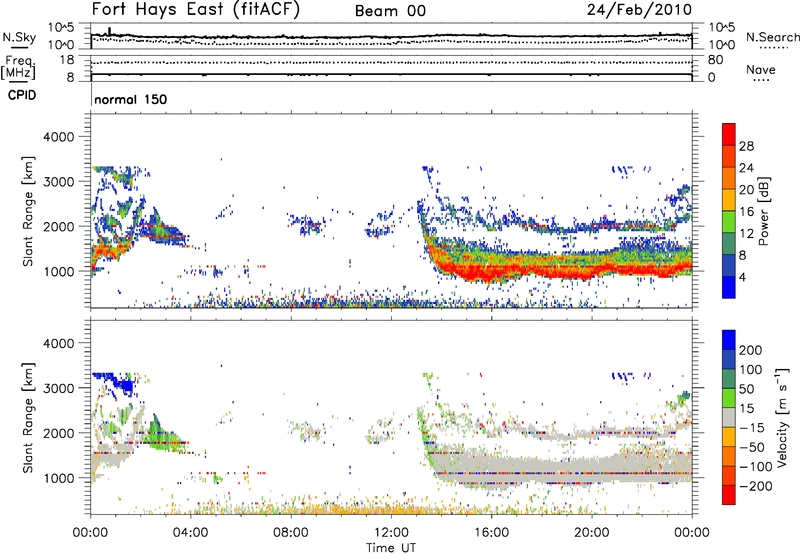Click the '00:00' label at time axis end
The height and width of the screenshot is (554, 800).
click(x=692, y=533)
